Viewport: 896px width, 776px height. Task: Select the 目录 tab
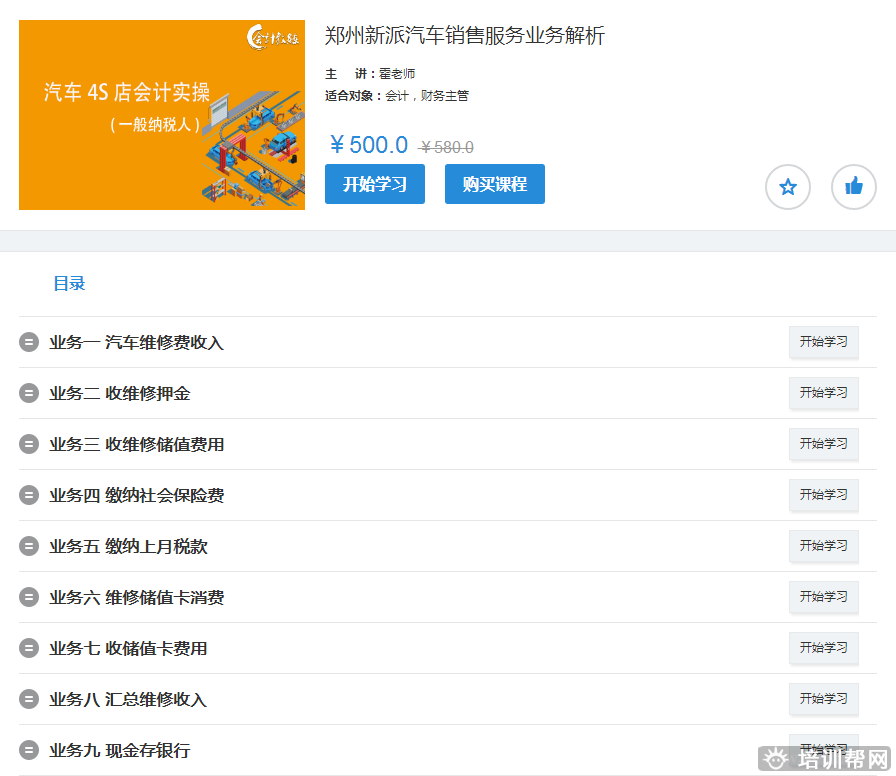coord(69,283)
